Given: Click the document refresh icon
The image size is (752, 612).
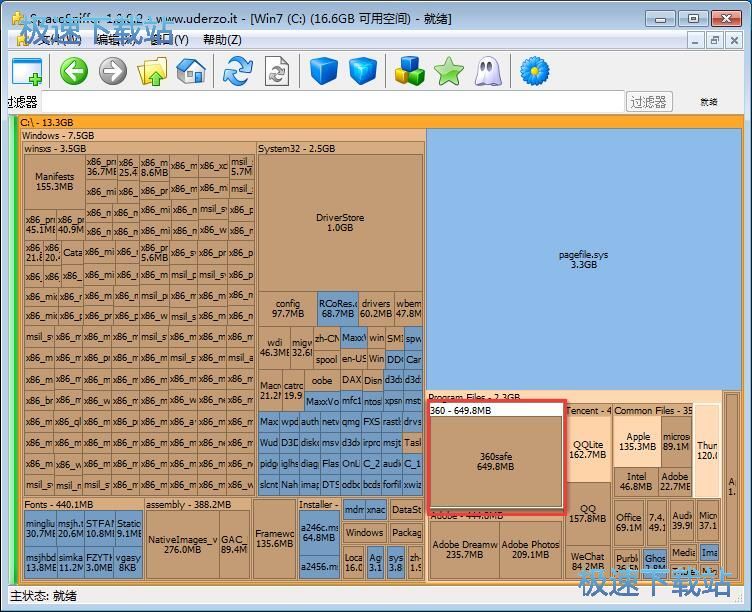Looking at the screenshot, I should tap(277, 71).
